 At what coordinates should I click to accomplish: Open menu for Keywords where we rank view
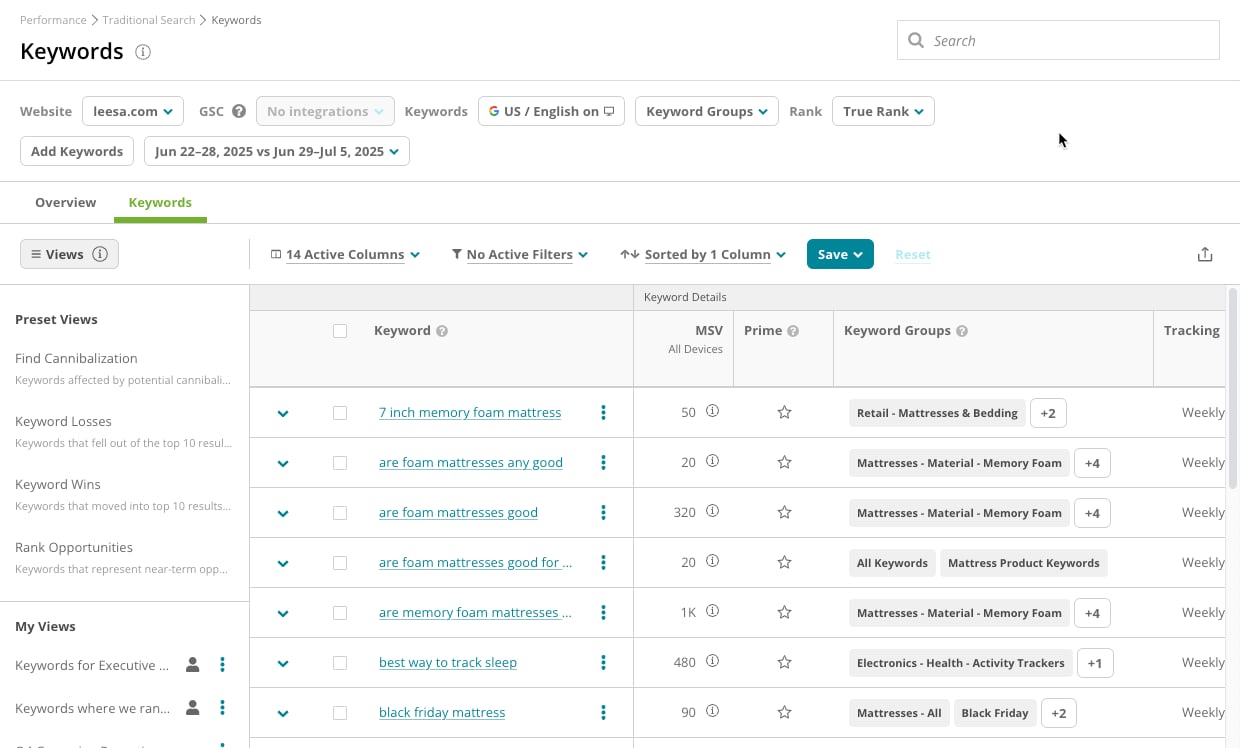(x=222, y=708)
